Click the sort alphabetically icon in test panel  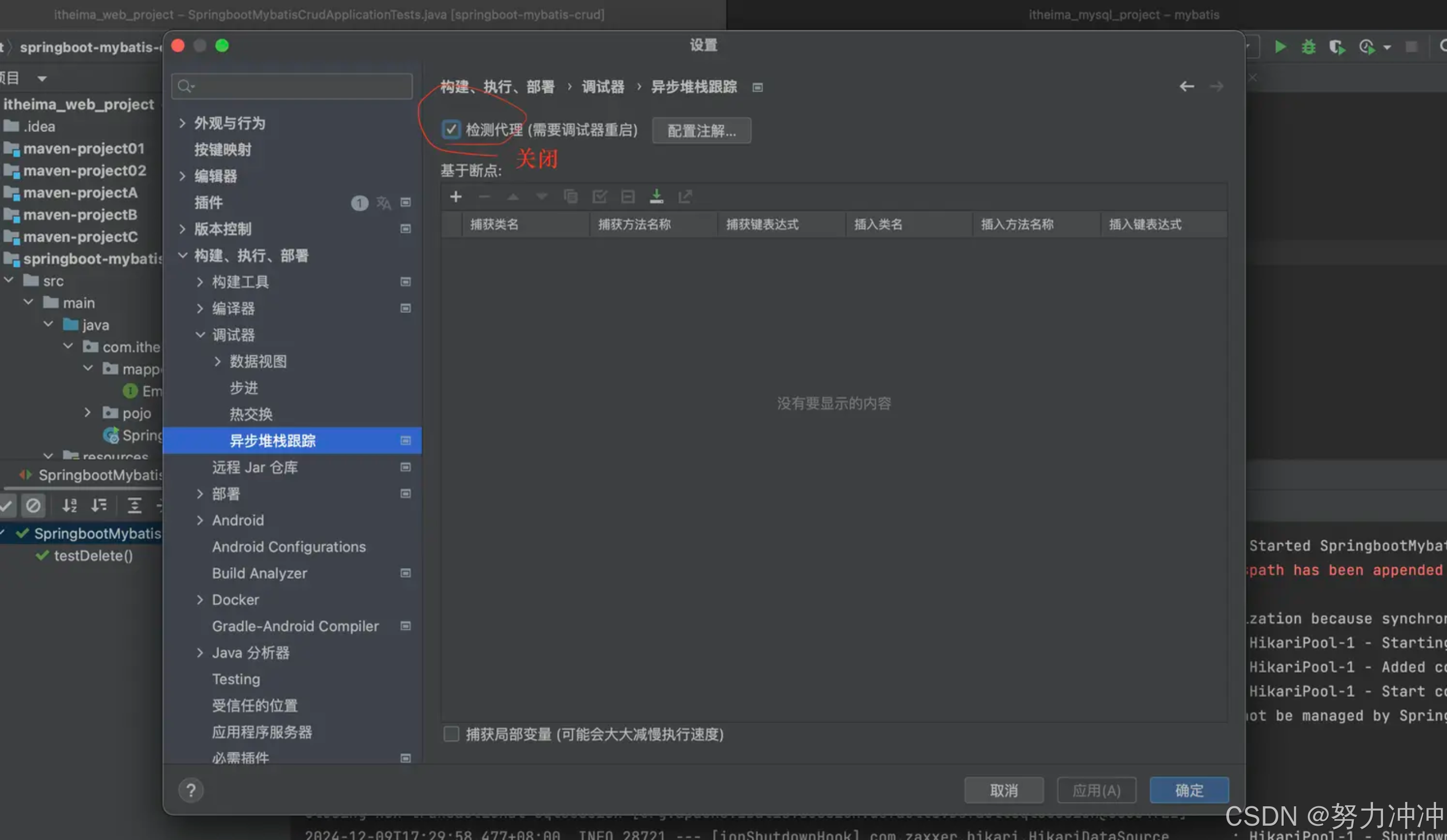[70, 505]
